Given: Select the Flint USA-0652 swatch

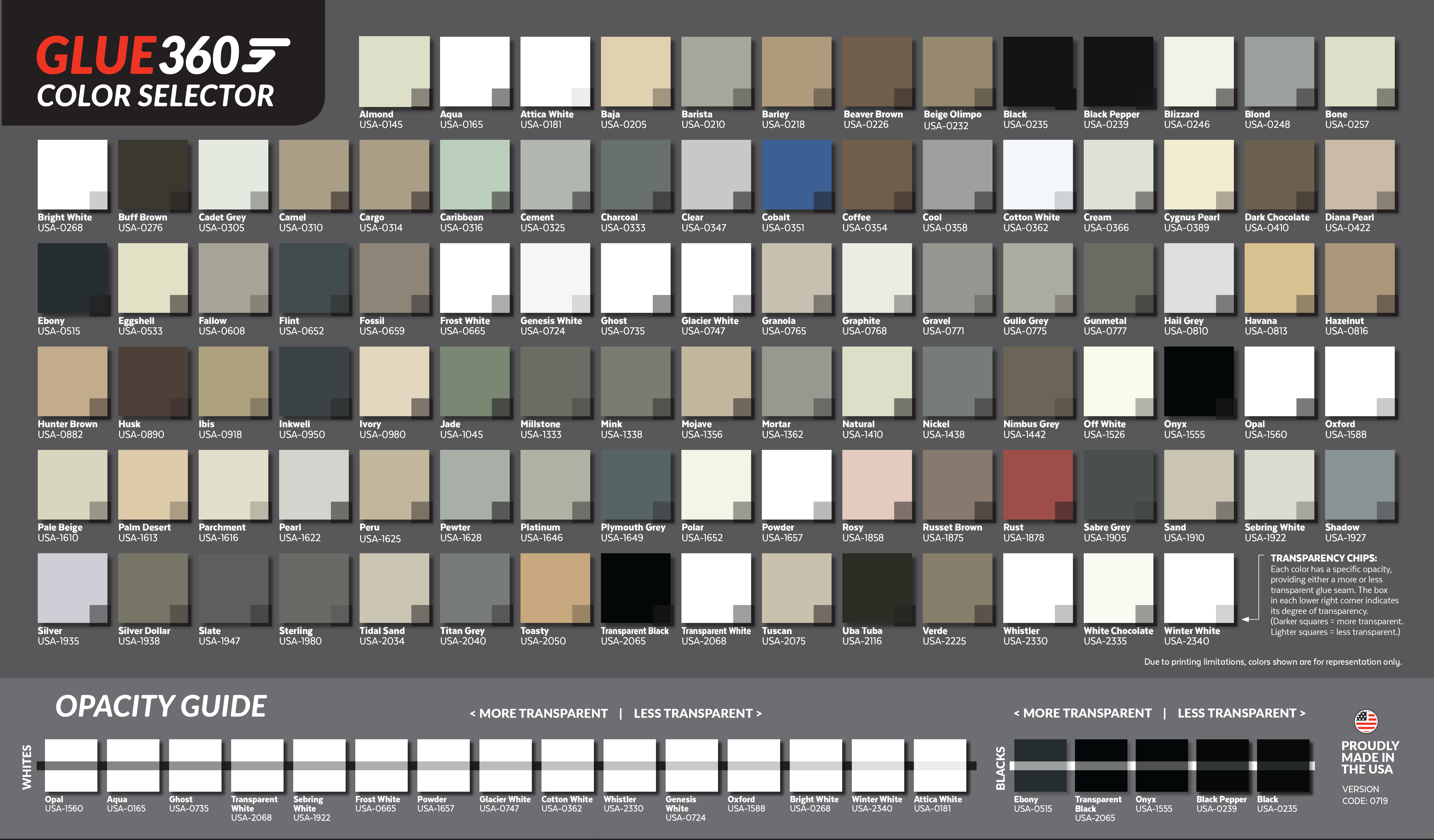Looking at the screenshot, I should pyautogui.click(x=313, y=278).
